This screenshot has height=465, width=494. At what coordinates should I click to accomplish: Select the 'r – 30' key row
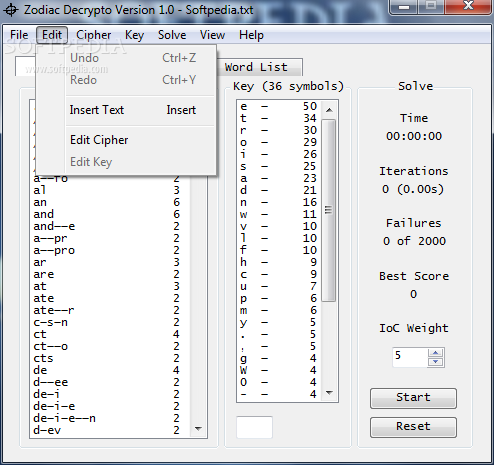(x=279, y=130)
